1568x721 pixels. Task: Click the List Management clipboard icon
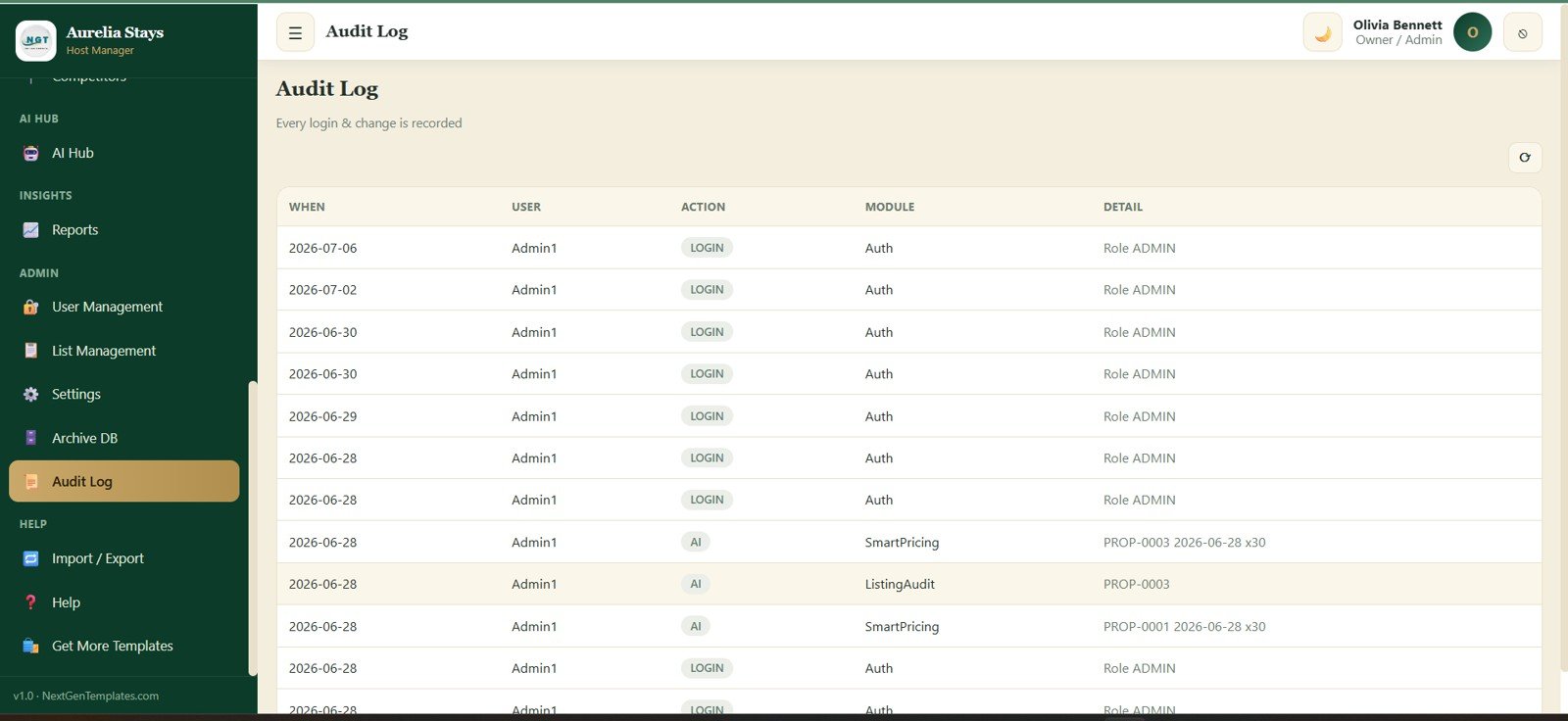[31, 351]
